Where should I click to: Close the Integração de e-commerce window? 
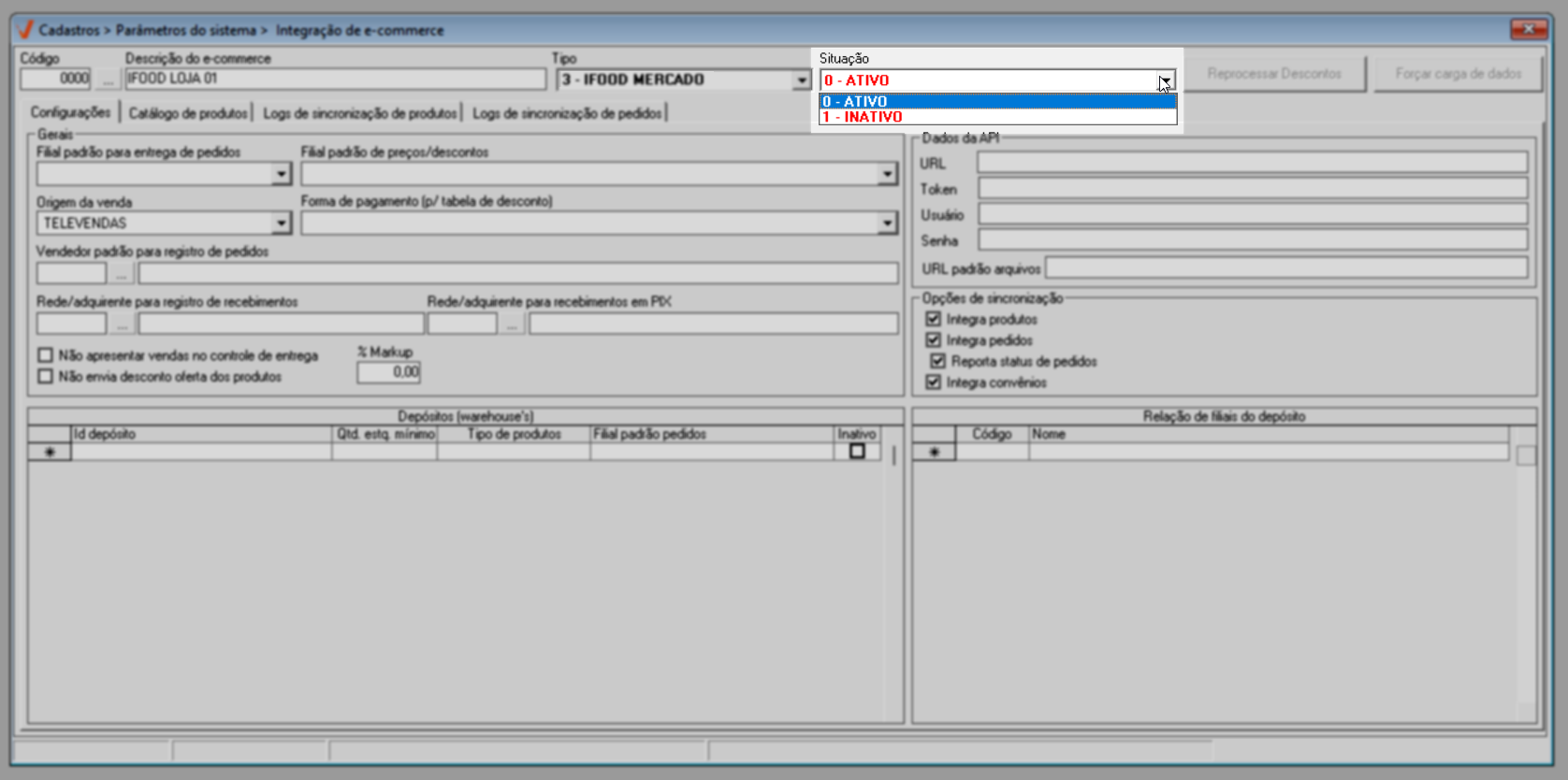tap(1528, 29)
